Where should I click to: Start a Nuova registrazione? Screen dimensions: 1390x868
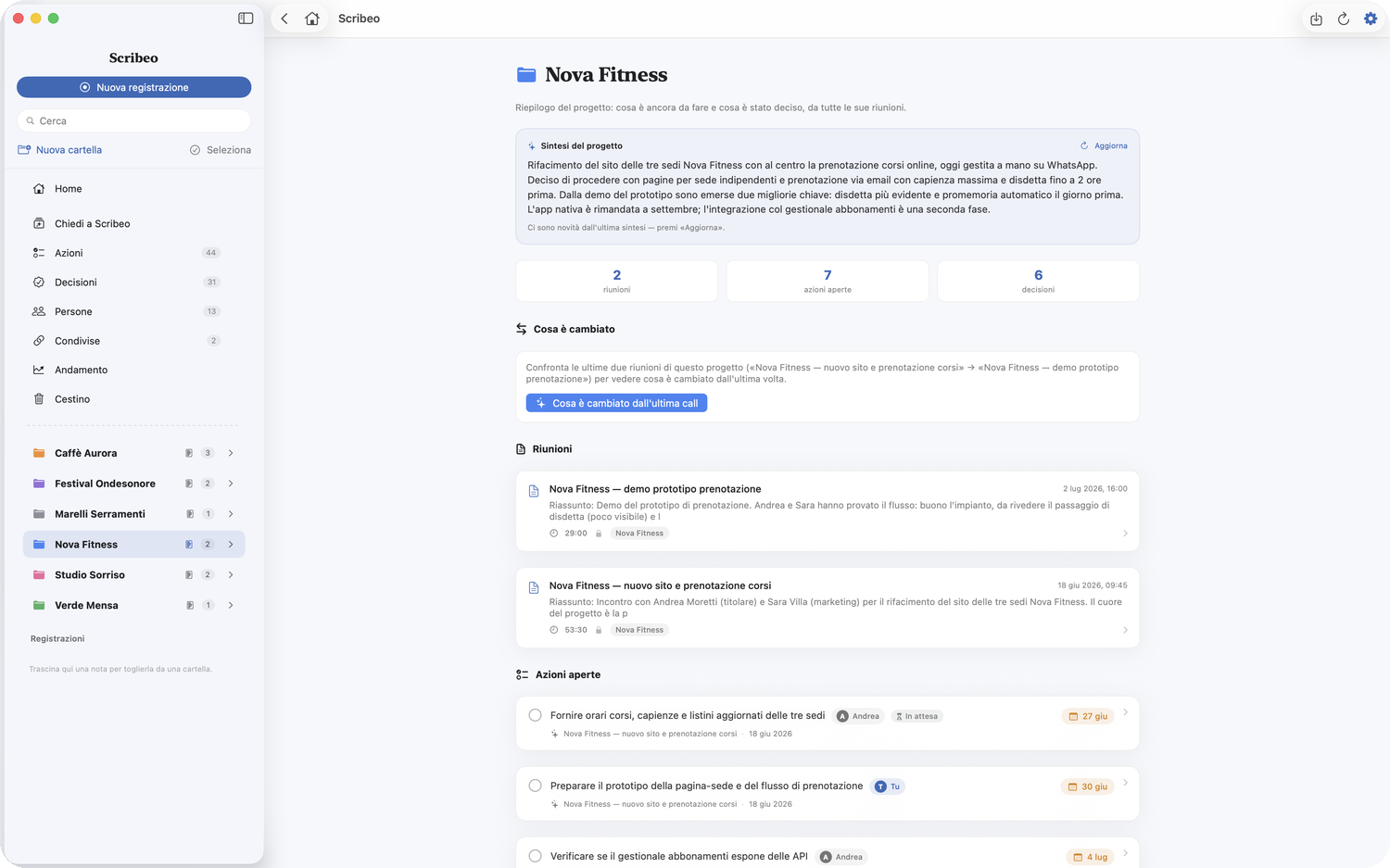pyautogui.click(x=133, y=87)
